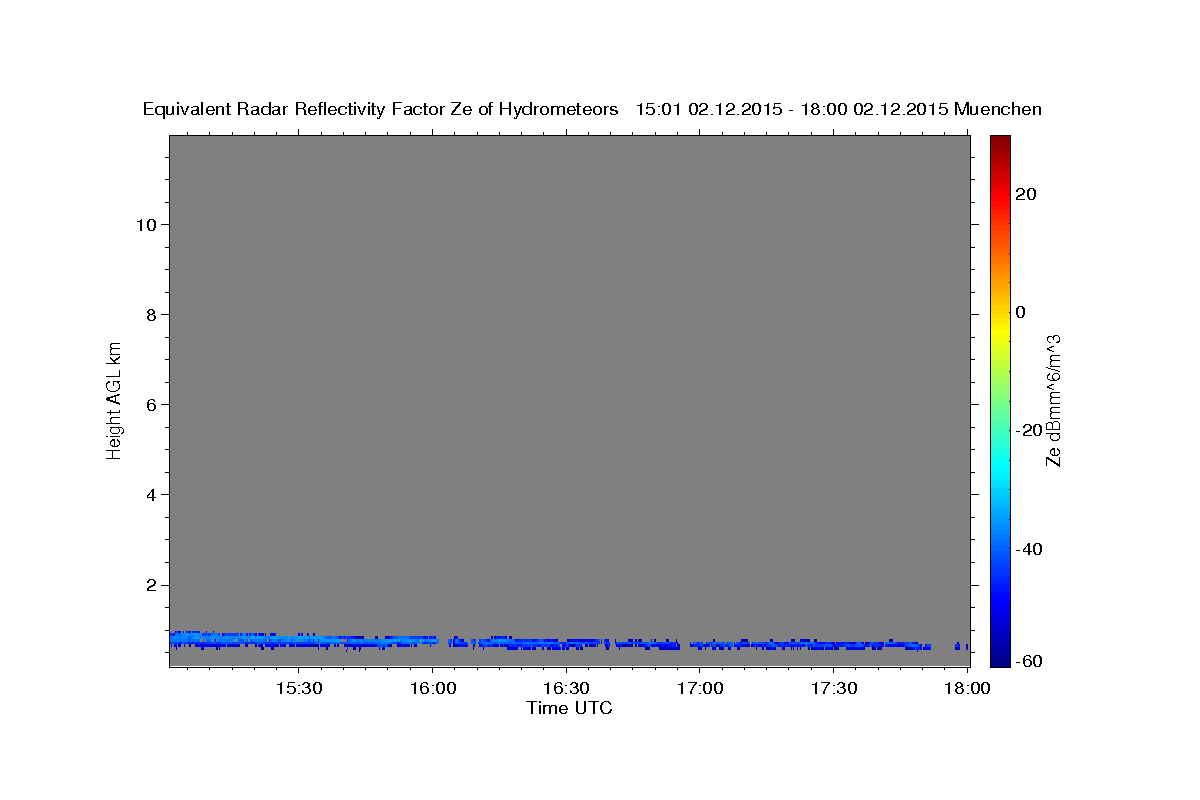Click the y-axis tick label "4"
The height and width of the screenshot is (800, 1200).
[x=150, y=495]
